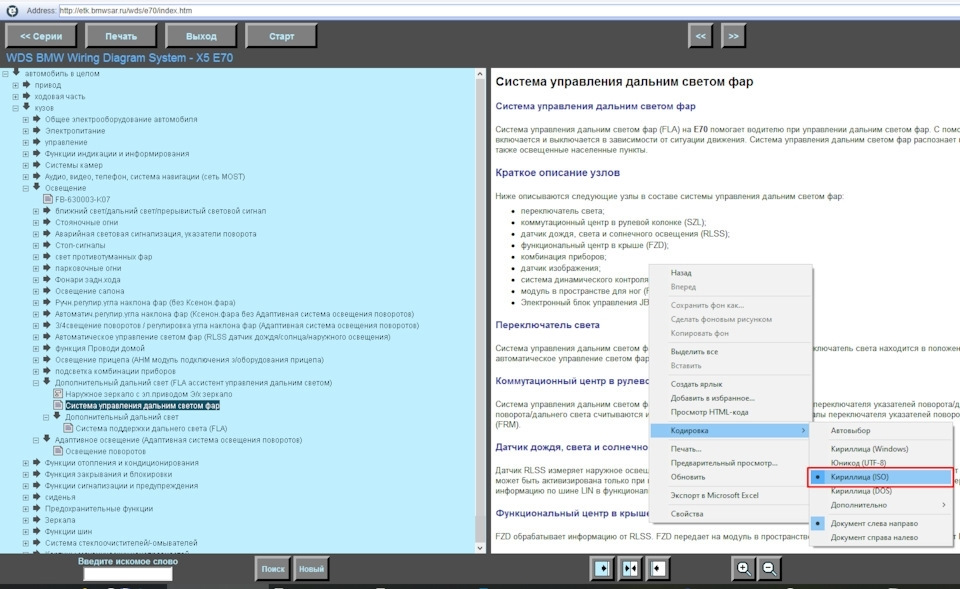
Task: Choose Юникод (UTF-8) encoding
Action: 880,463
